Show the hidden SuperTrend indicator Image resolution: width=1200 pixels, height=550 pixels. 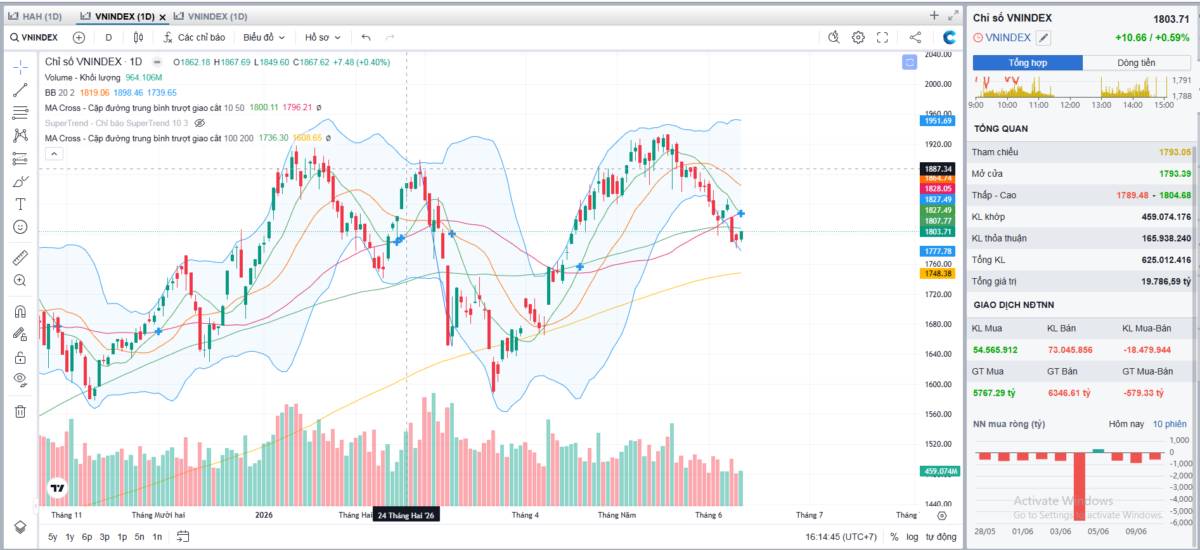(199, 122)
